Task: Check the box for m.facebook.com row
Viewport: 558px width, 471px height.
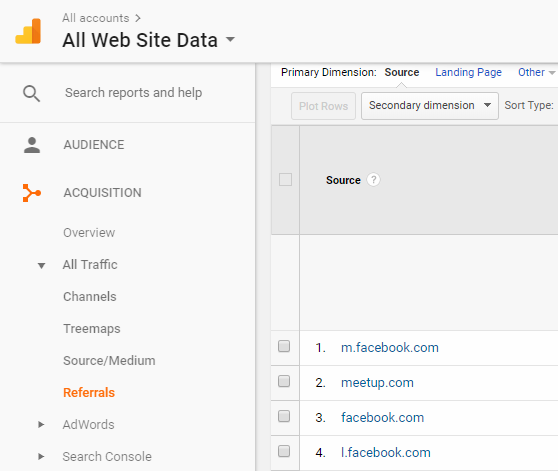Action: [284, 346]
